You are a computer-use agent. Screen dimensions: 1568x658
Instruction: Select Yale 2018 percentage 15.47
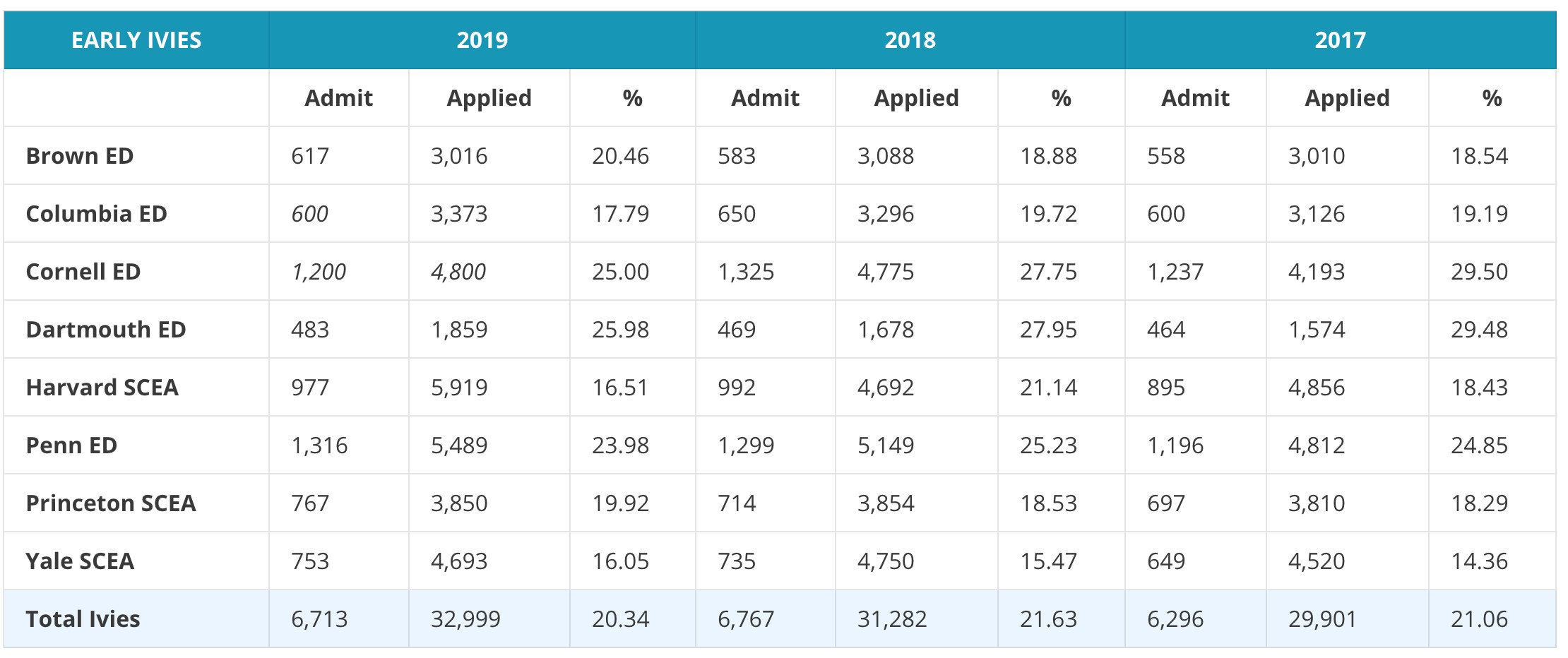point(1048,561)
